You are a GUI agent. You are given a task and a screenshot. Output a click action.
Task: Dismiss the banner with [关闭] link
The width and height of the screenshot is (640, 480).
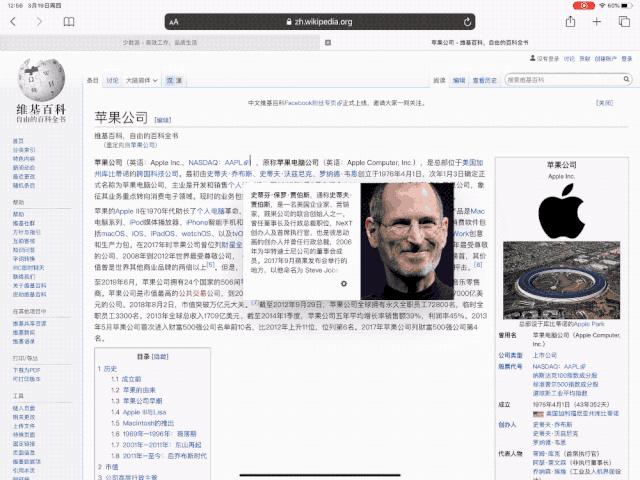point(604,103)
